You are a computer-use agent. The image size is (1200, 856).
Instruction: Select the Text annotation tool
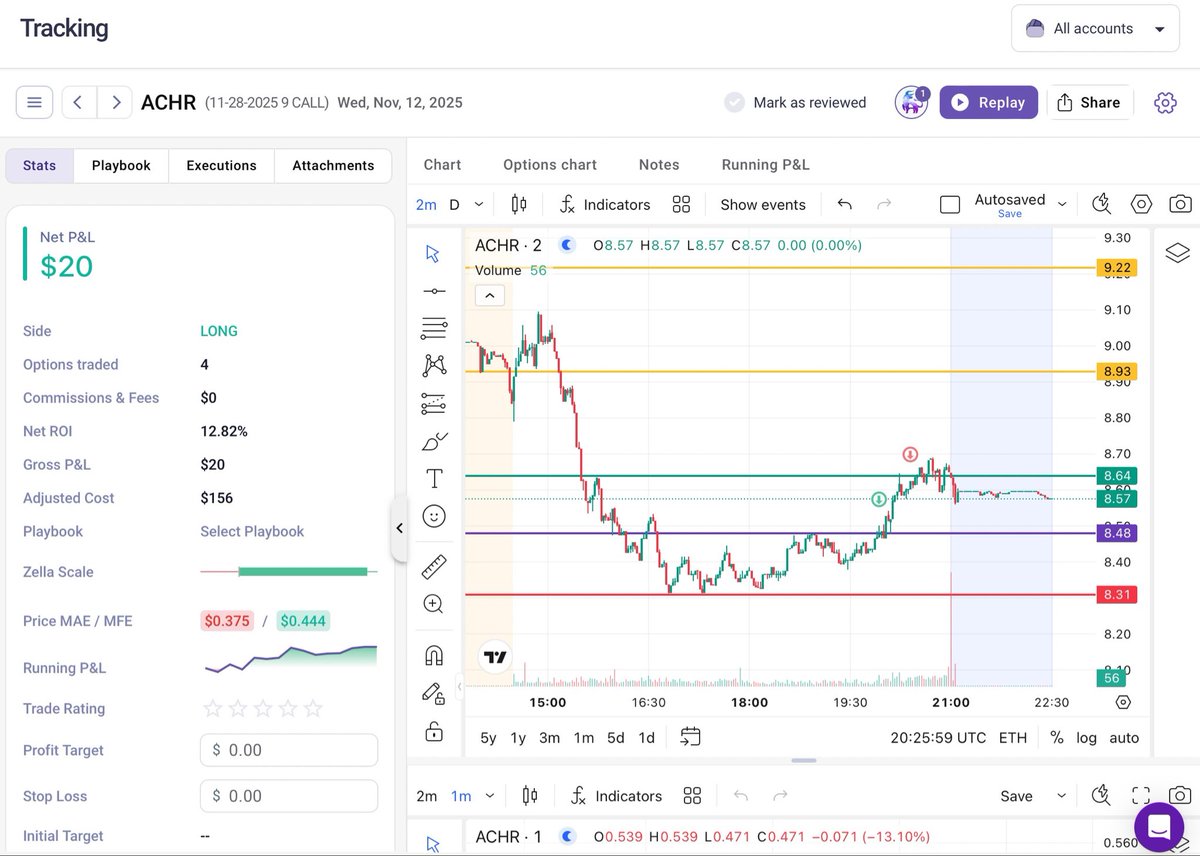(434, 478)
